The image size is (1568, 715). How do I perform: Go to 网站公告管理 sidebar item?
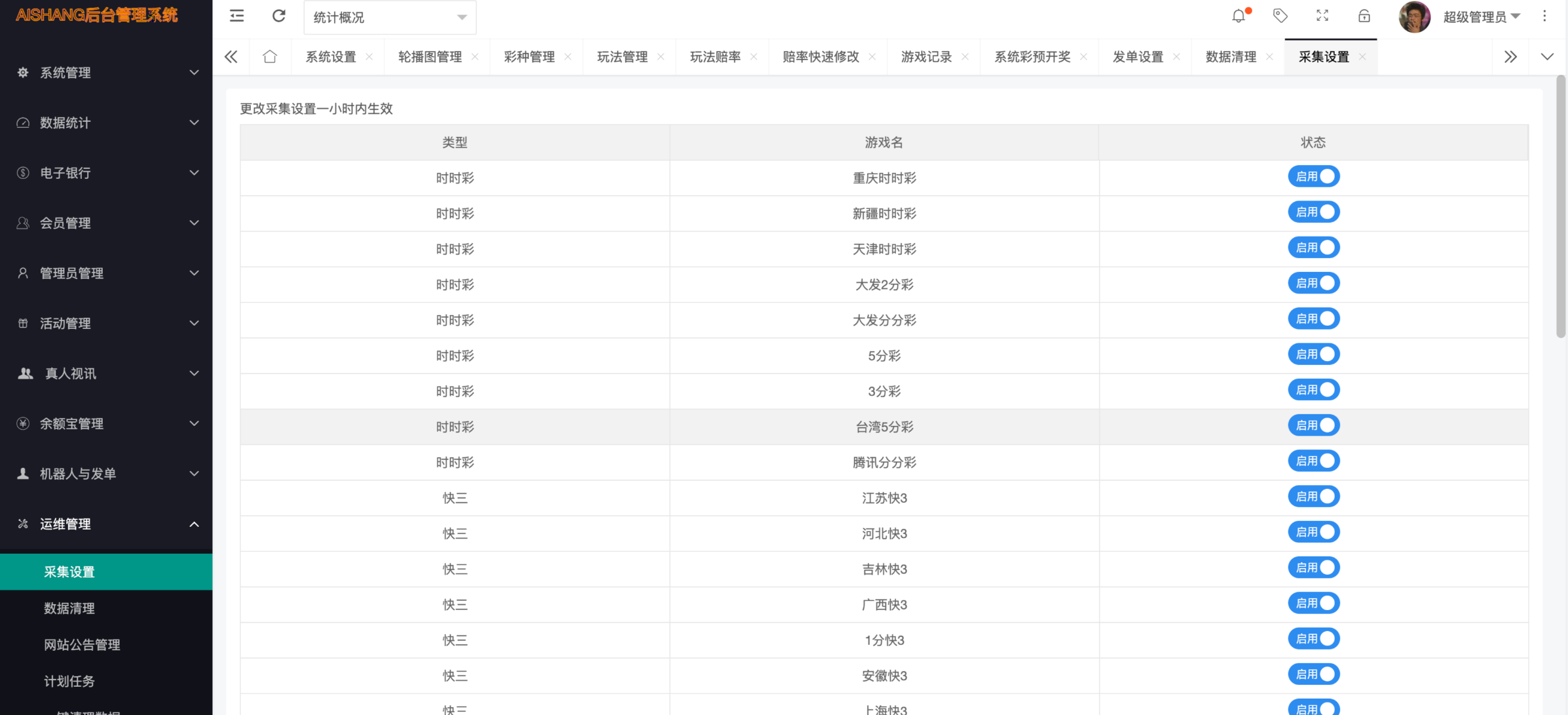(x=82, y=645)
